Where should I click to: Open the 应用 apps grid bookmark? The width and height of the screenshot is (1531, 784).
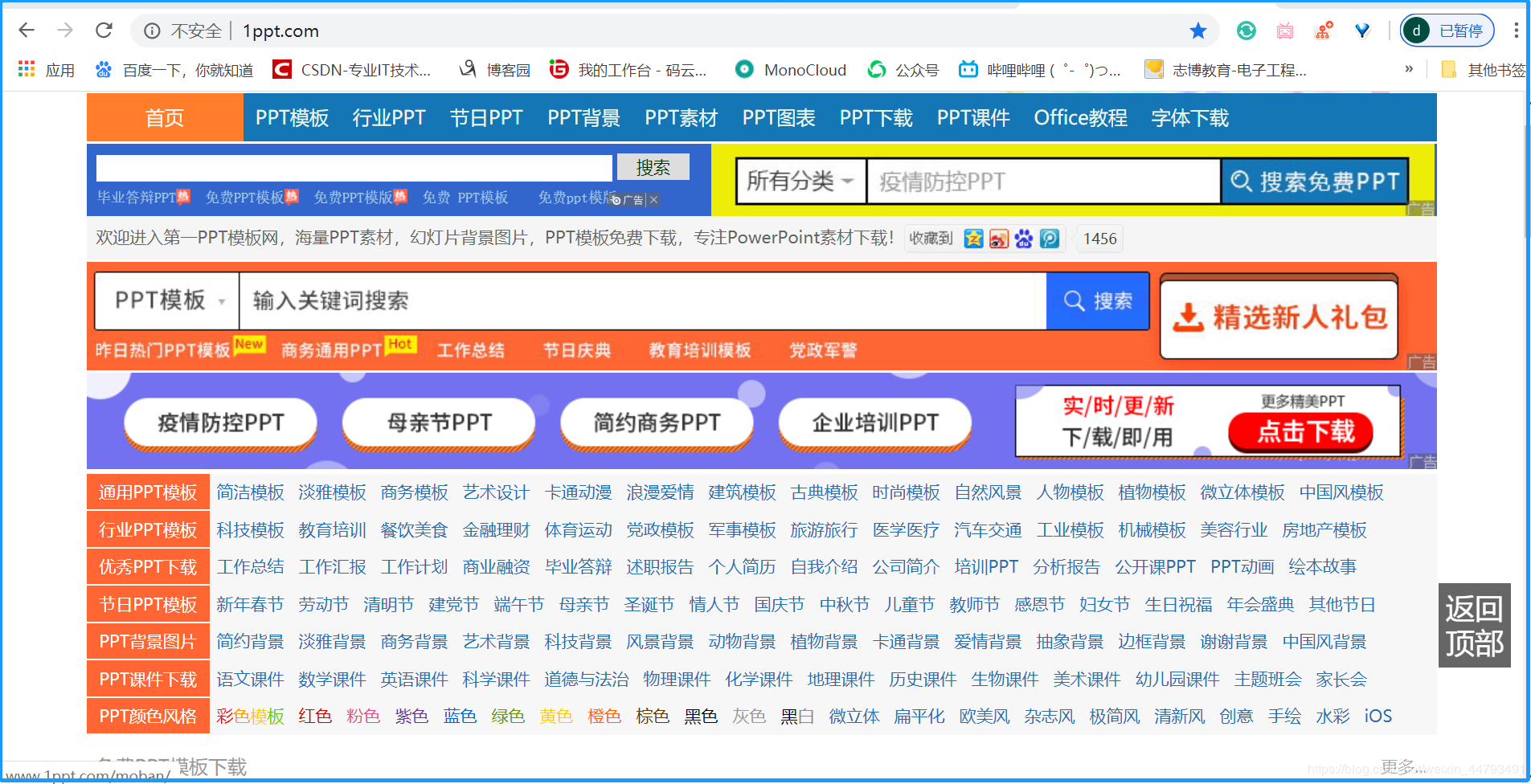click(x=47, y=70)
